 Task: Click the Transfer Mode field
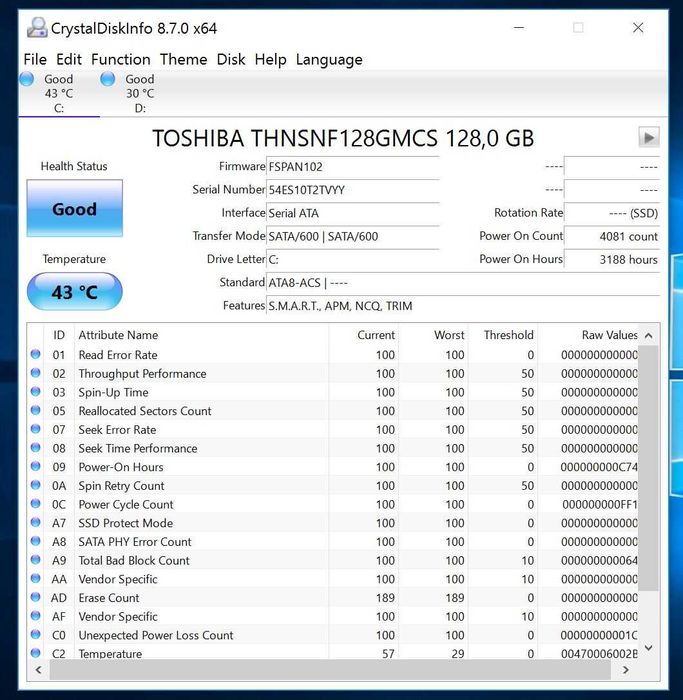[353, 237]
